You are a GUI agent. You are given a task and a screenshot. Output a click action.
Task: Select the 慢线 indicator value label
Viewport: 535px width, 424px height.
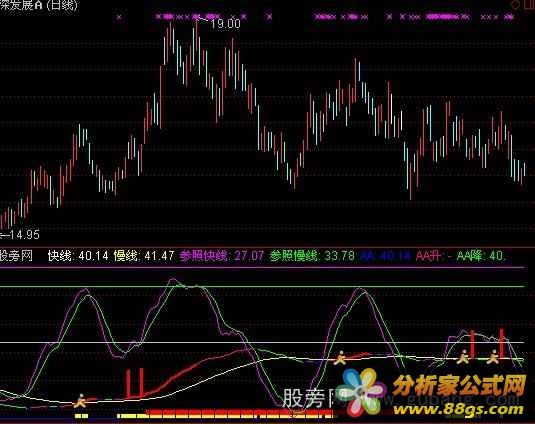point(144,255)
